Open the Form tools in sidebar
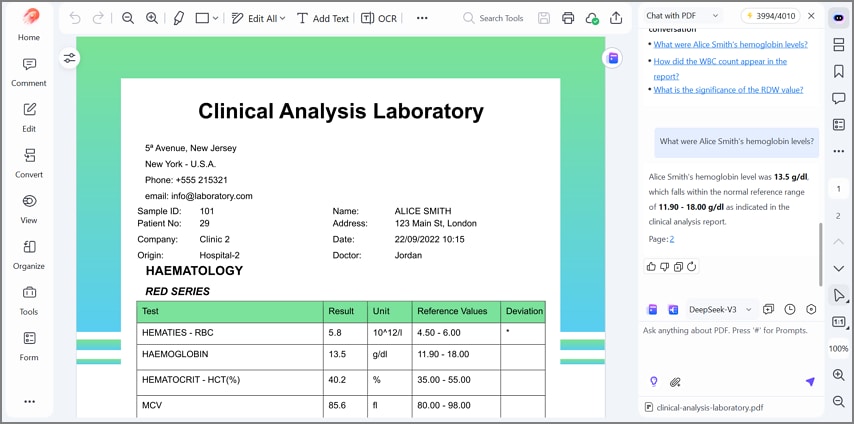Screen dimensions: 854x424 pos(29,347)
